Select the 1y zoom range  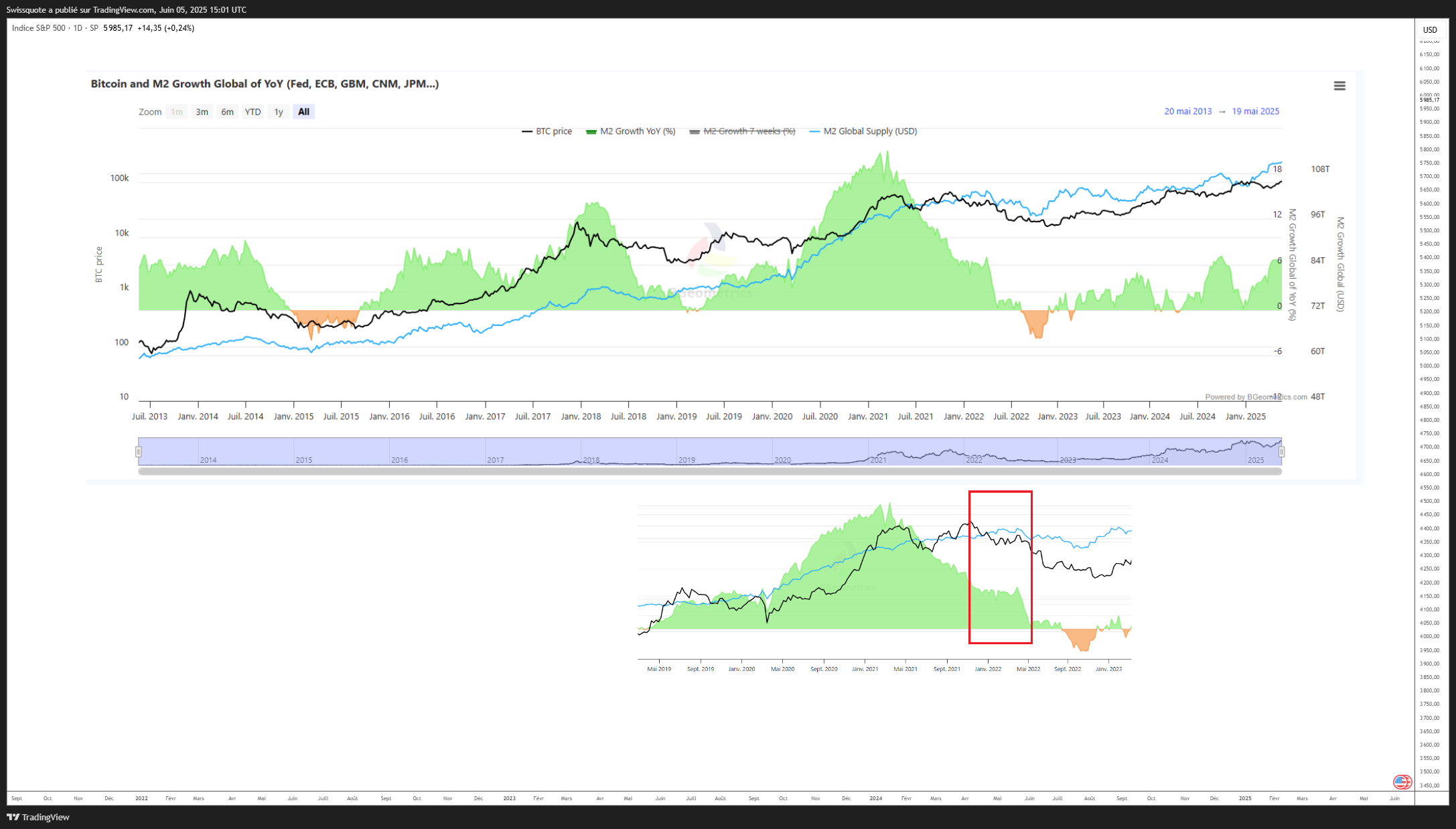pyautogui.click(x=279, y=112)
